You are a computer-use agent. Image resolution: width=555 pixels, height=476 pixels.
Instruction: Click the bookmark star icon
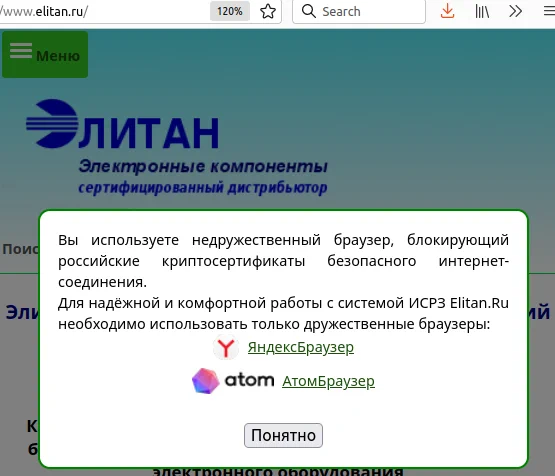pos(268,11)
